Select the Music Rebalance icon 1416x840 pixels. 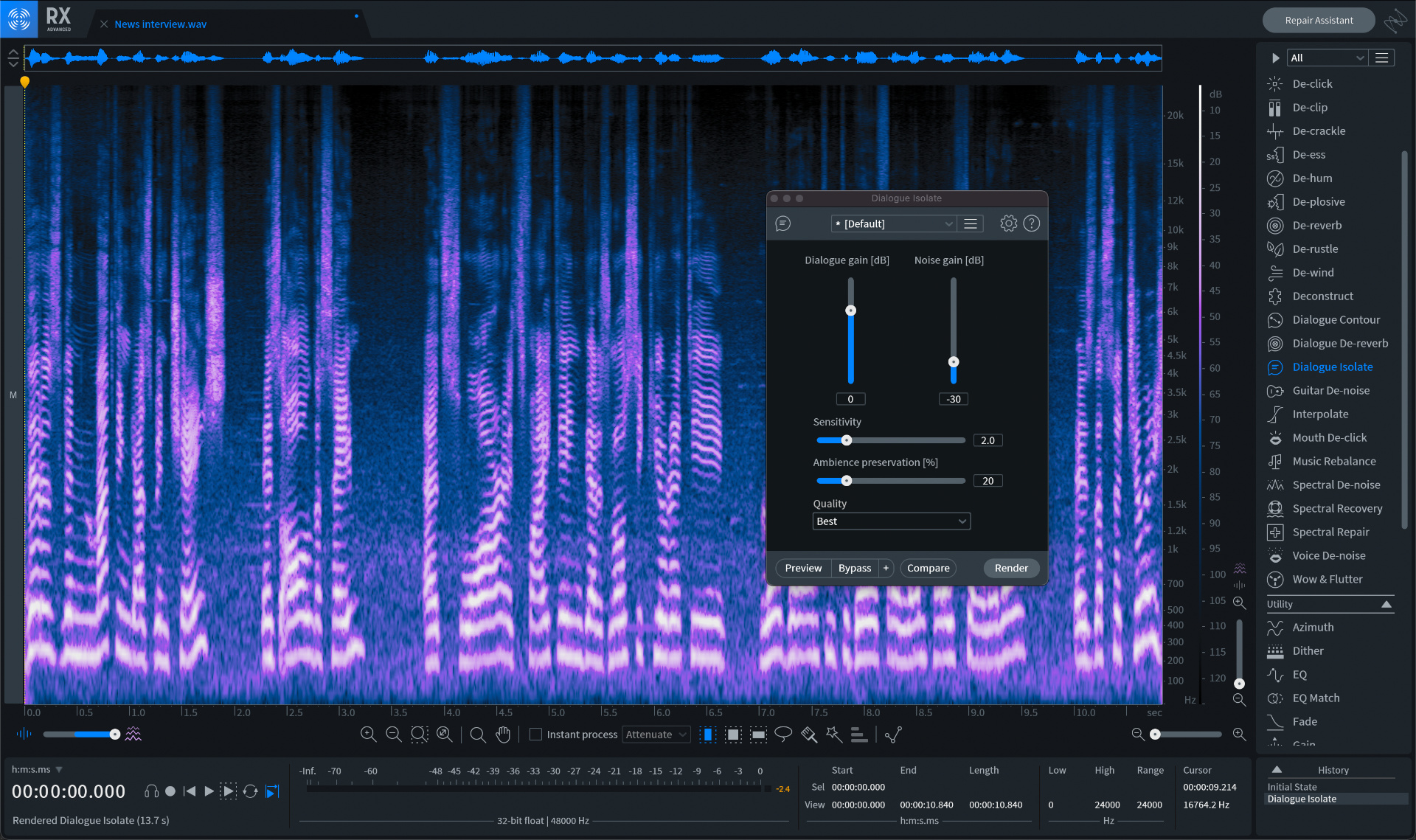1275,461
